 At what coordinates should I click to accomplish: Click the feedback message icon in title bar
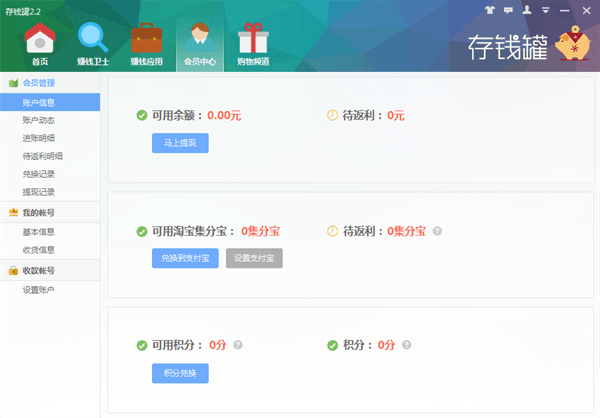(x=508, y=9)
